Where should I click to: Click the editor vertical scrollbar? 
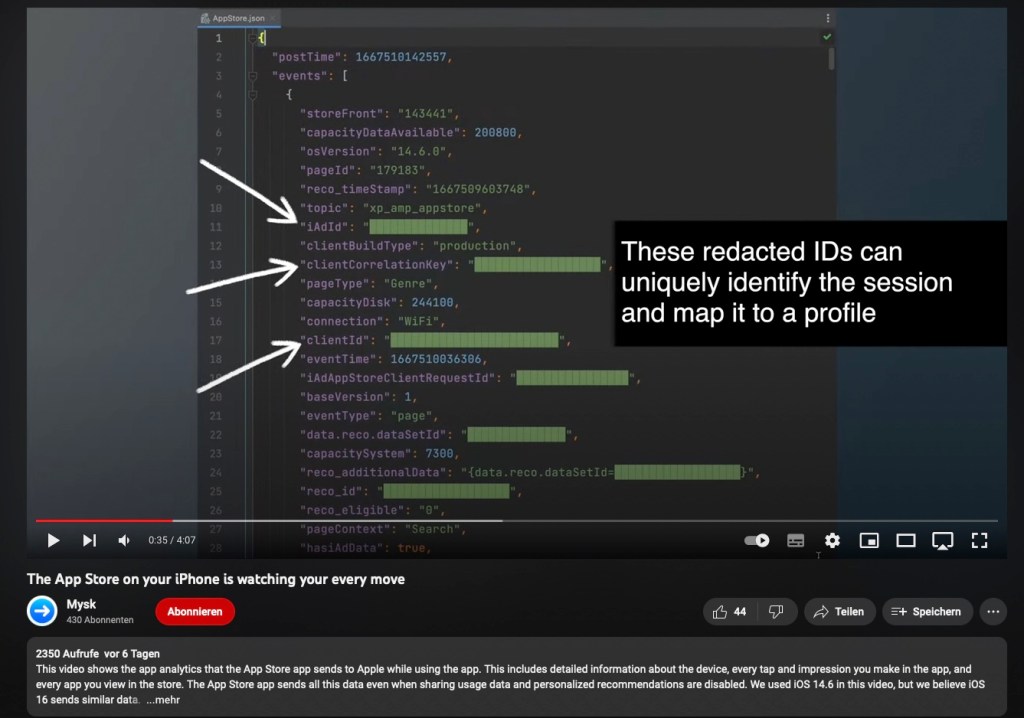click(831, 59)
